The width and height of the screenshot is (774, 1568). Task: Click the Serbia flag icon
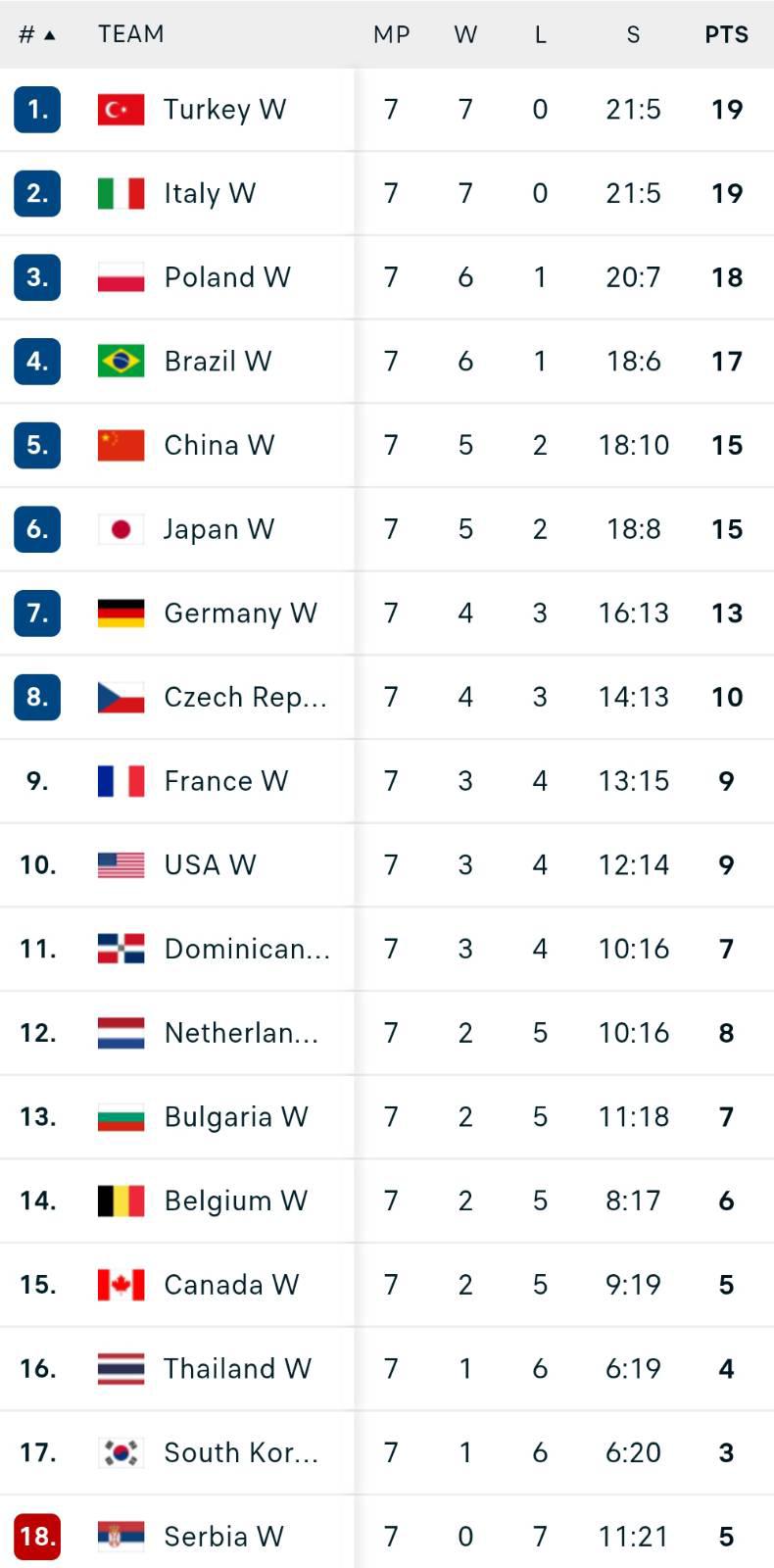121,1536
